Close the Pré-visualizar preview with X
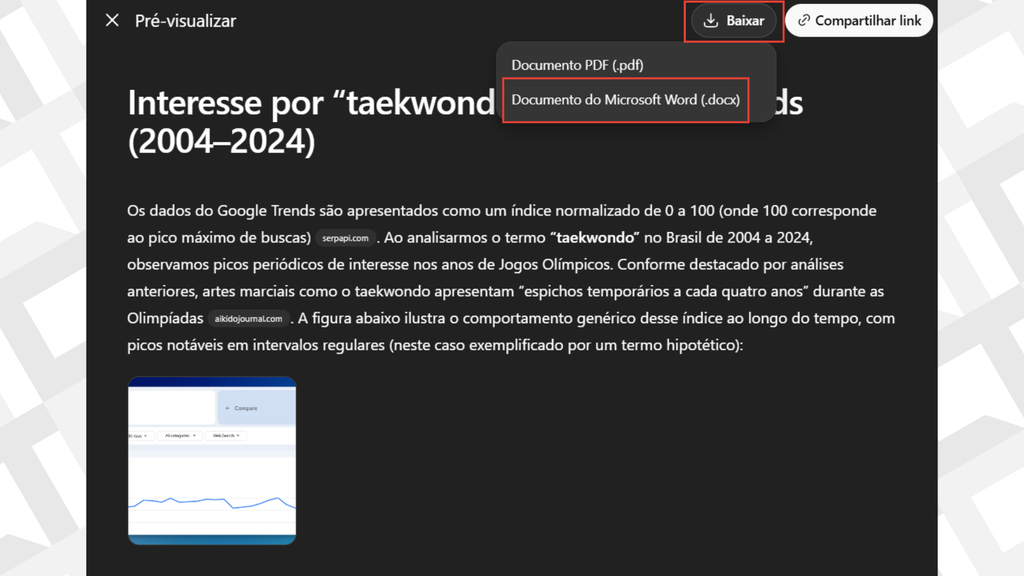 point(112,20)
